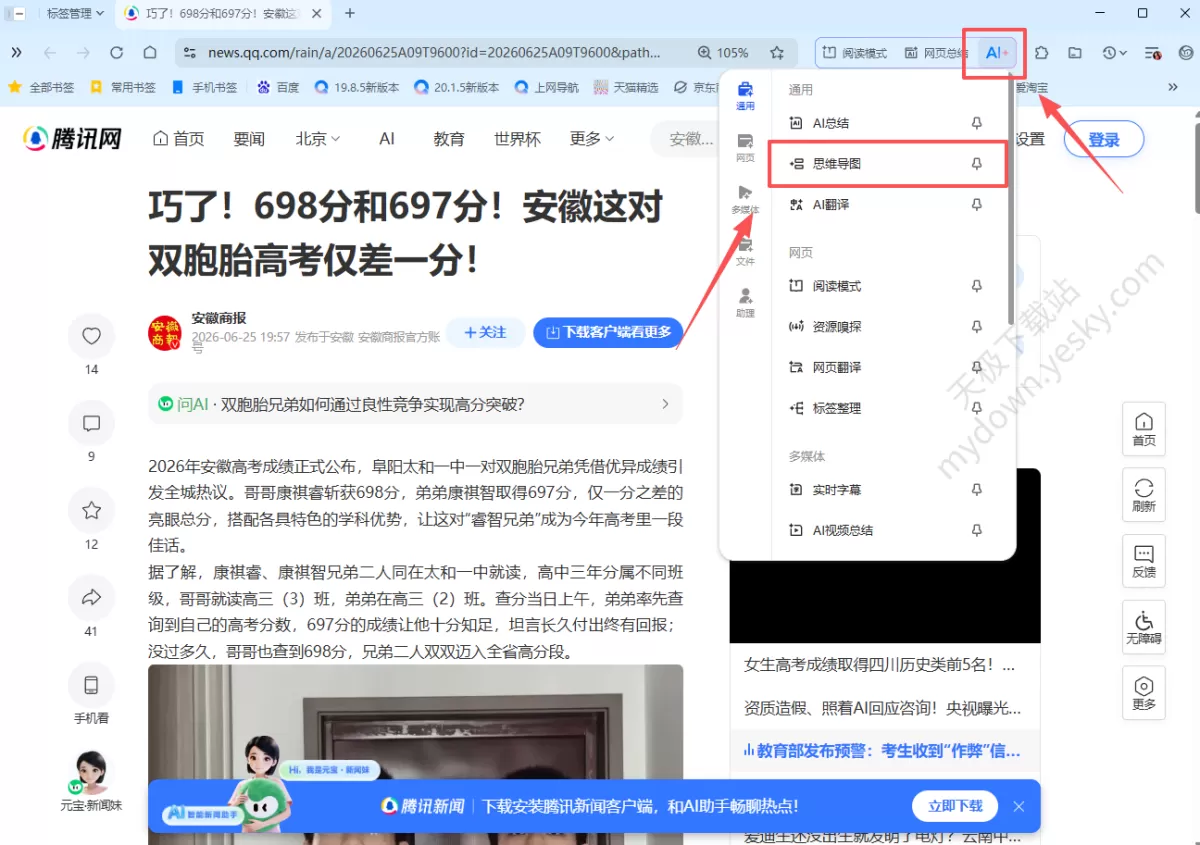The height and width of the screenshot is (845, 1200).
Task: Click the 手机看 phone icon
Action: tap(91, 685)
